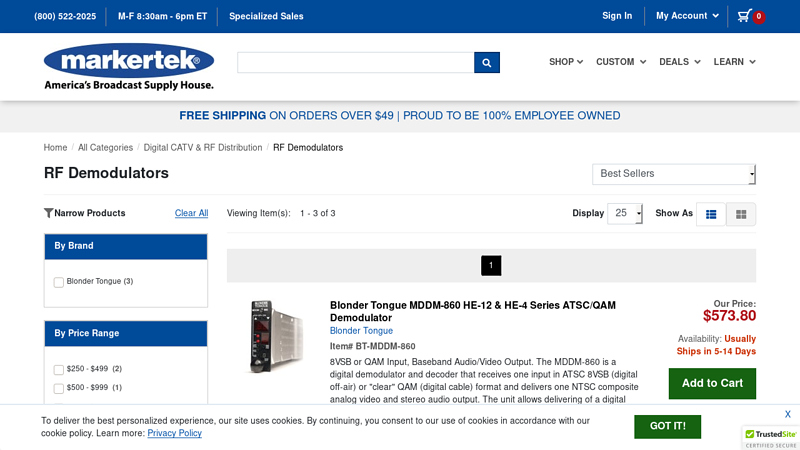
Task: Click the magnifier search button
Action: 487,62
